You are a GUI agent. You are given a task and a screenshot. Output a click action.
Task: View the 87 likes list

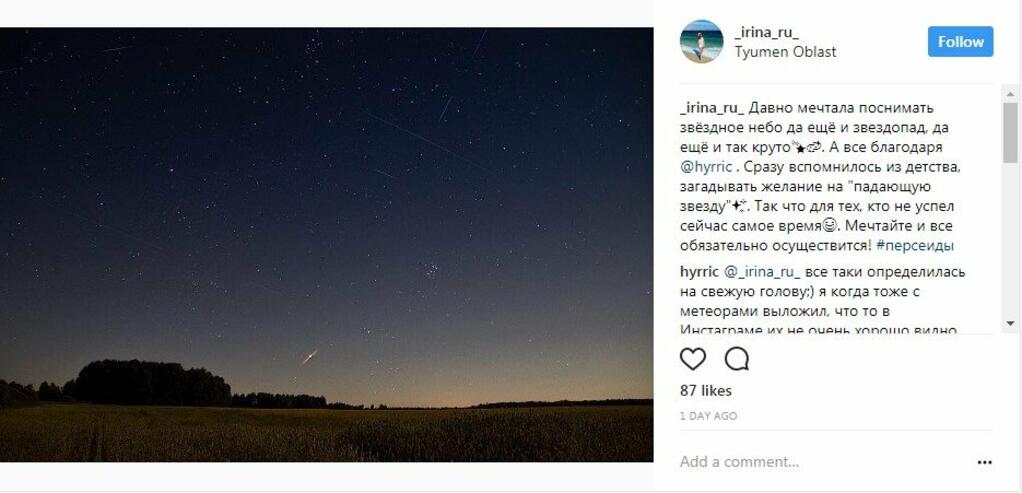705,391
